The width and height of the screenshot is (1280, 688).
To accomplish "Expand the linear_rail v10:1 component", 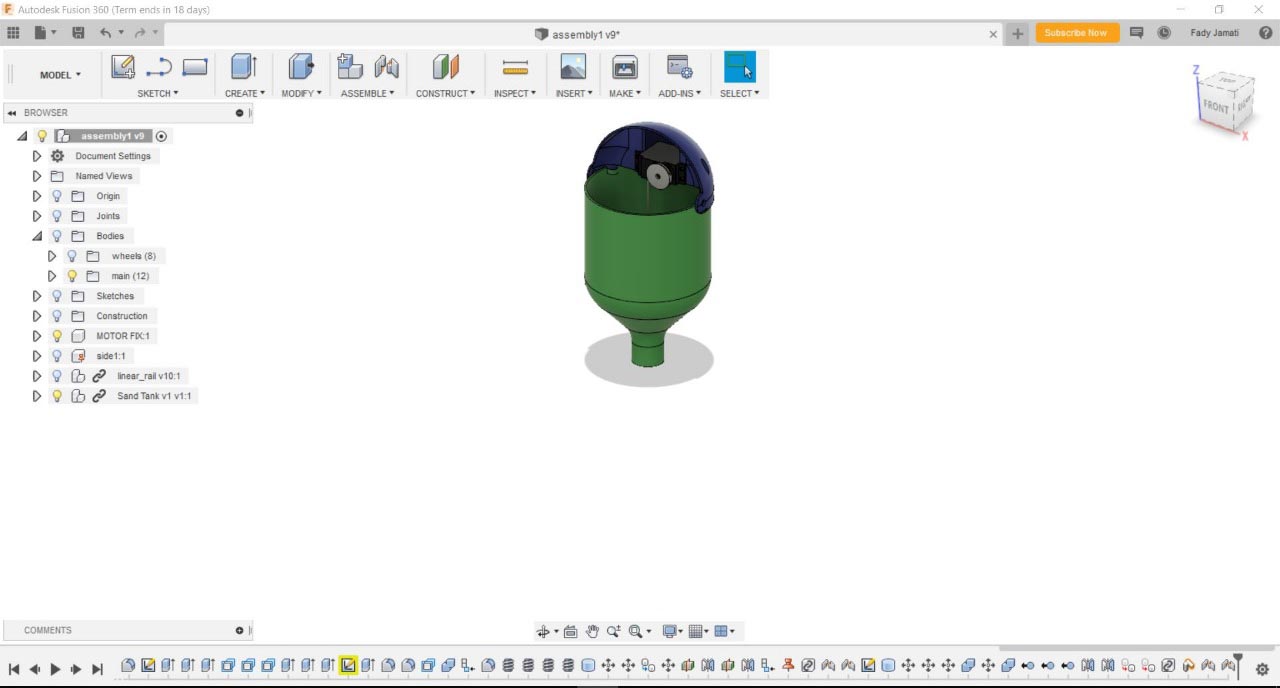I will pyautogui.click(x=37, y=376).
